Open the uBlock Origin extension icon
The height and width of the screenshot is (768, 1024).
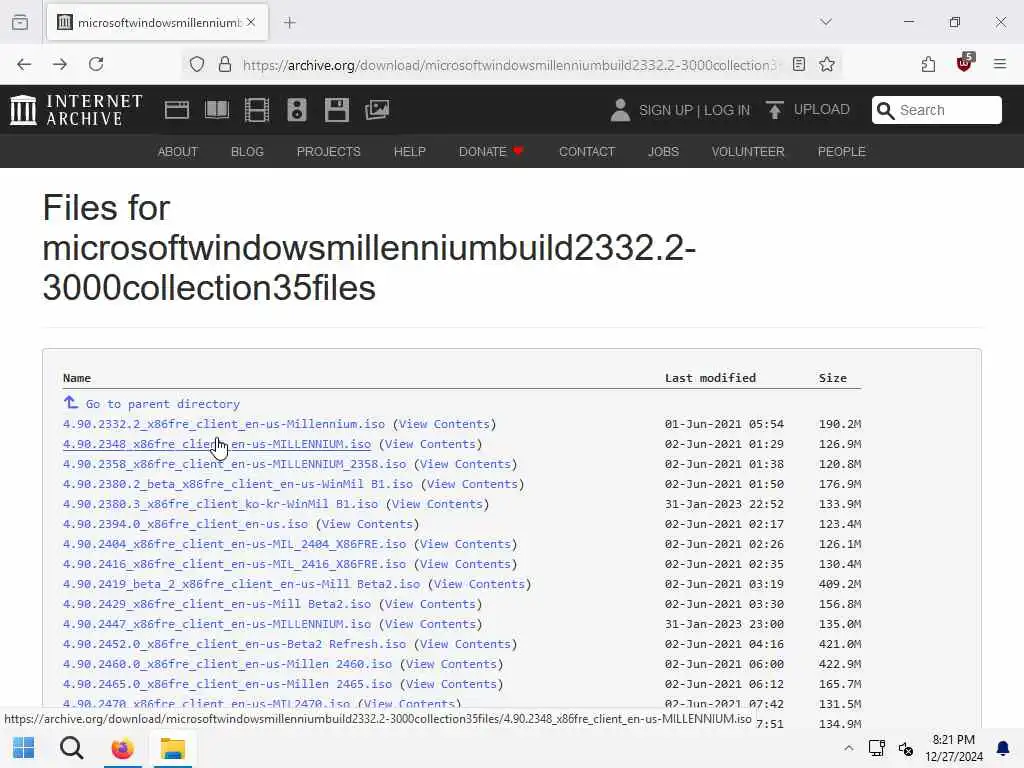click(965, 63)
